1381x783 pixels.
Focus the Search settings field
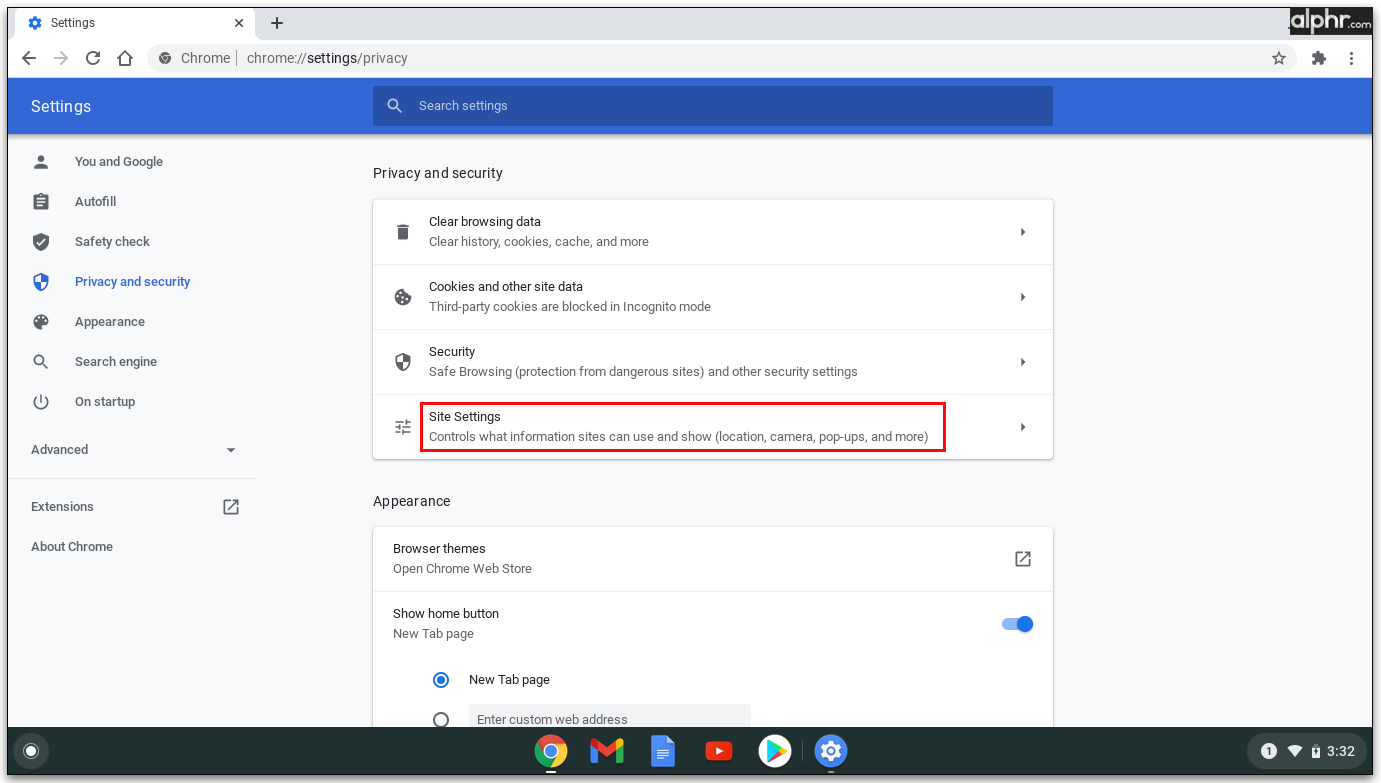coord(713,106)
